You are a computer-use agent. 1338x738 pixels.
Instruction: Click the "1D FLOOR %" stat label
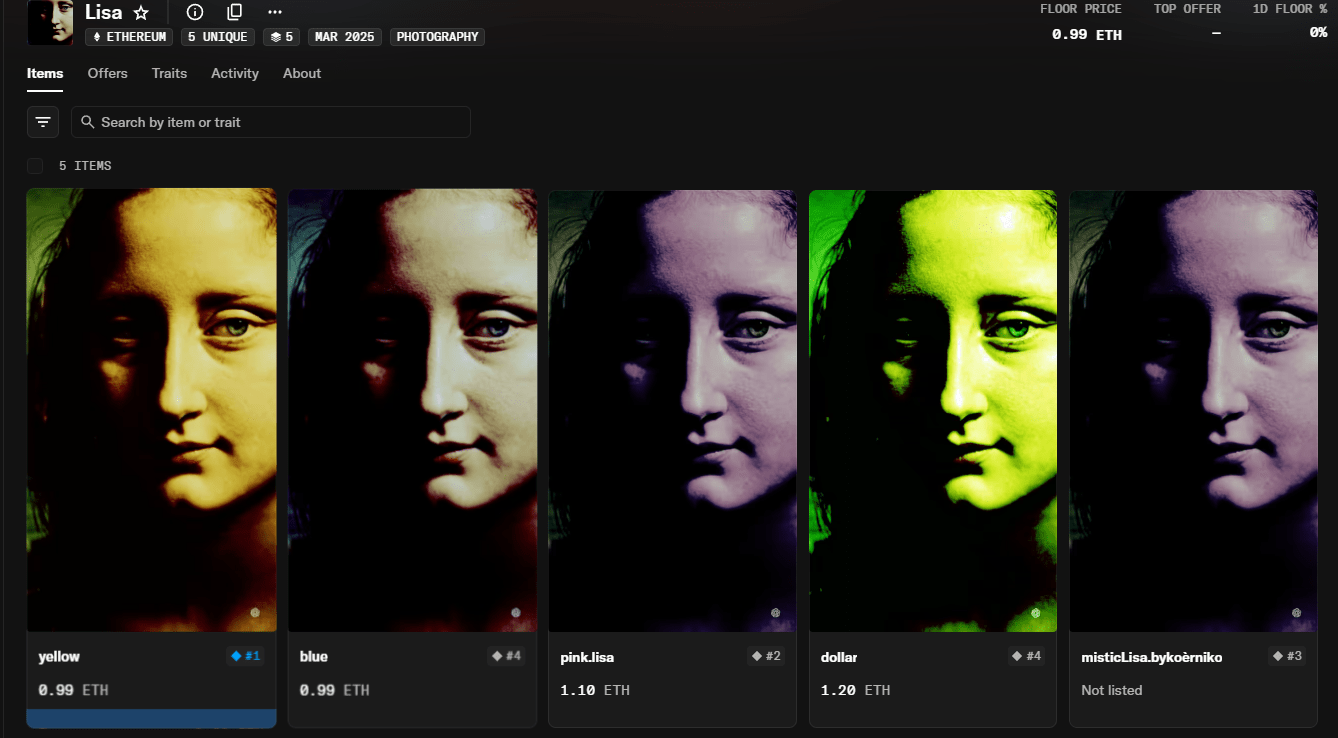pyautogui.click(x=1290, y=8)
